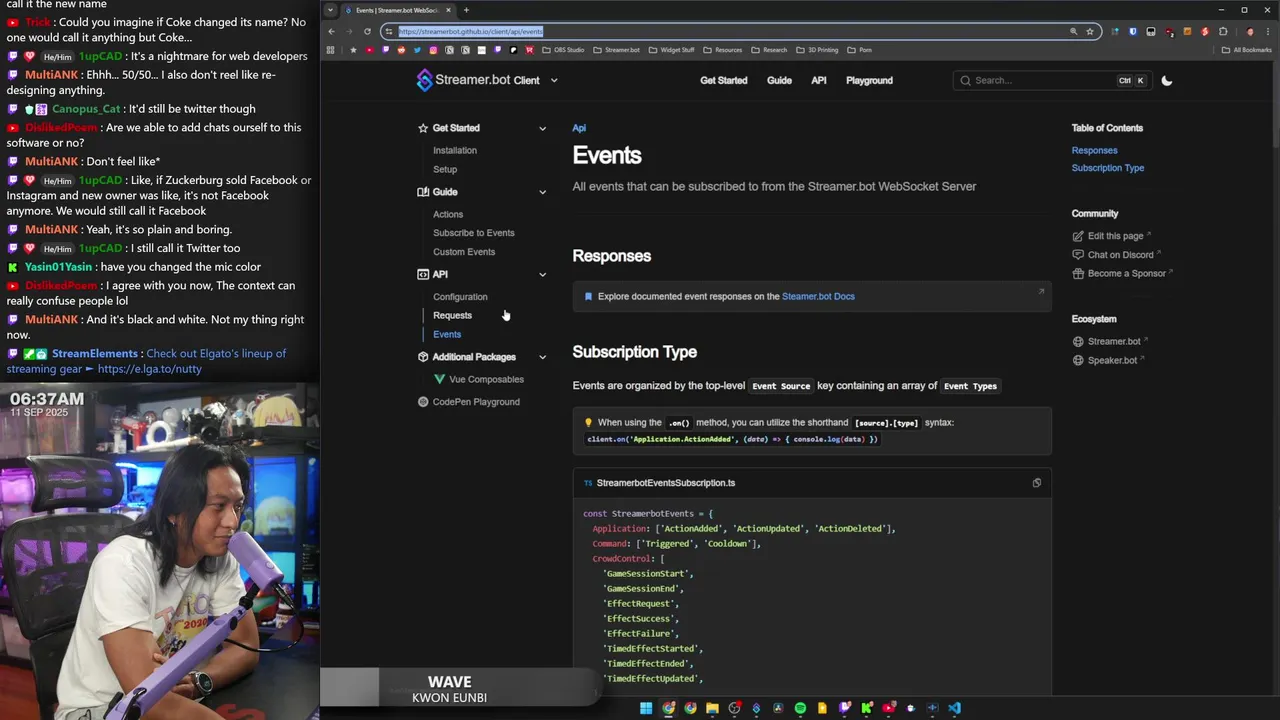Click the globe icon next to Speaker.bot
Image resolution: width=1280 pixels, height=720 pixels.
point(1078,361)
